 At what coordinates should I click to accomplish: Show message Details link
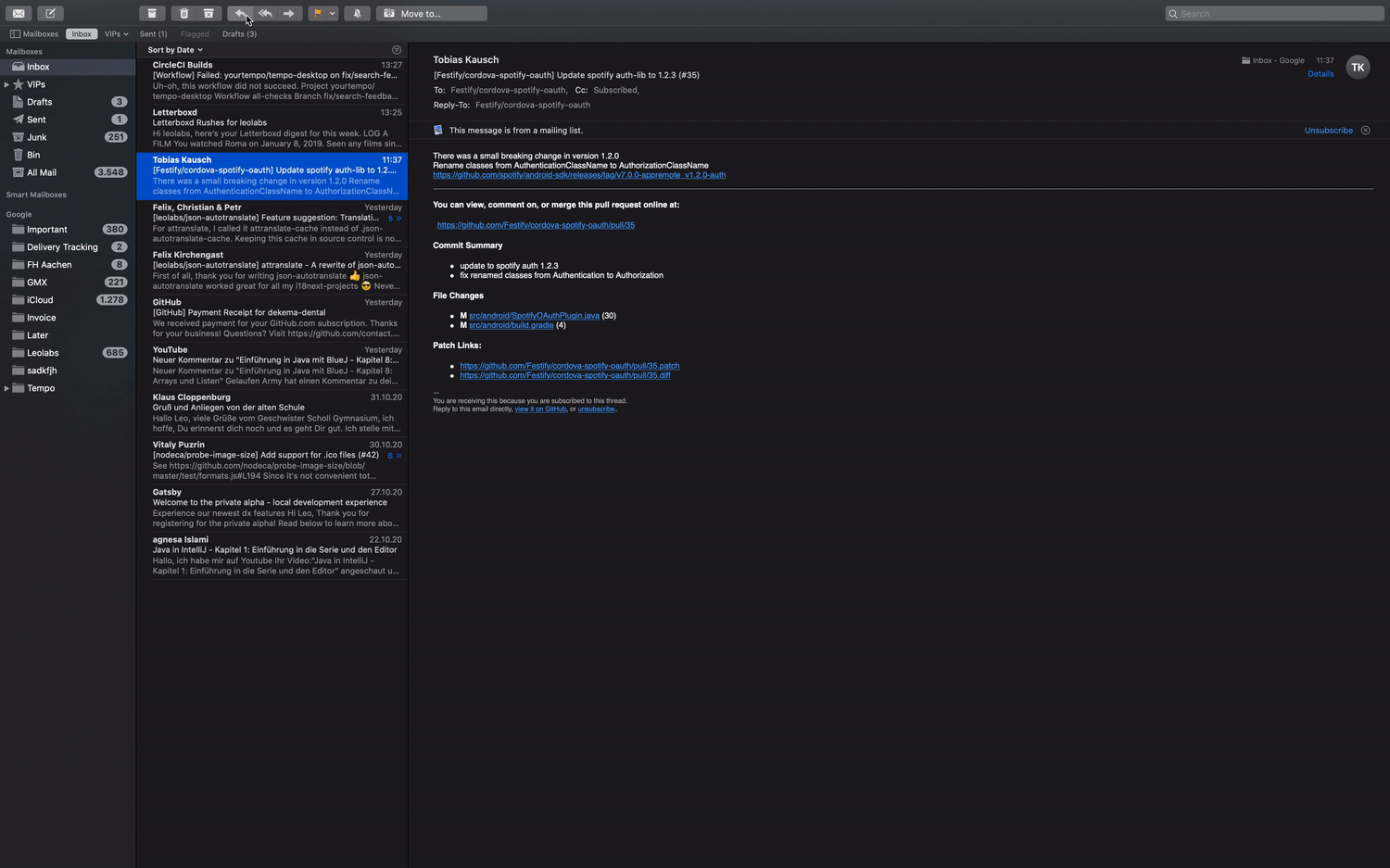point(1320,74)
